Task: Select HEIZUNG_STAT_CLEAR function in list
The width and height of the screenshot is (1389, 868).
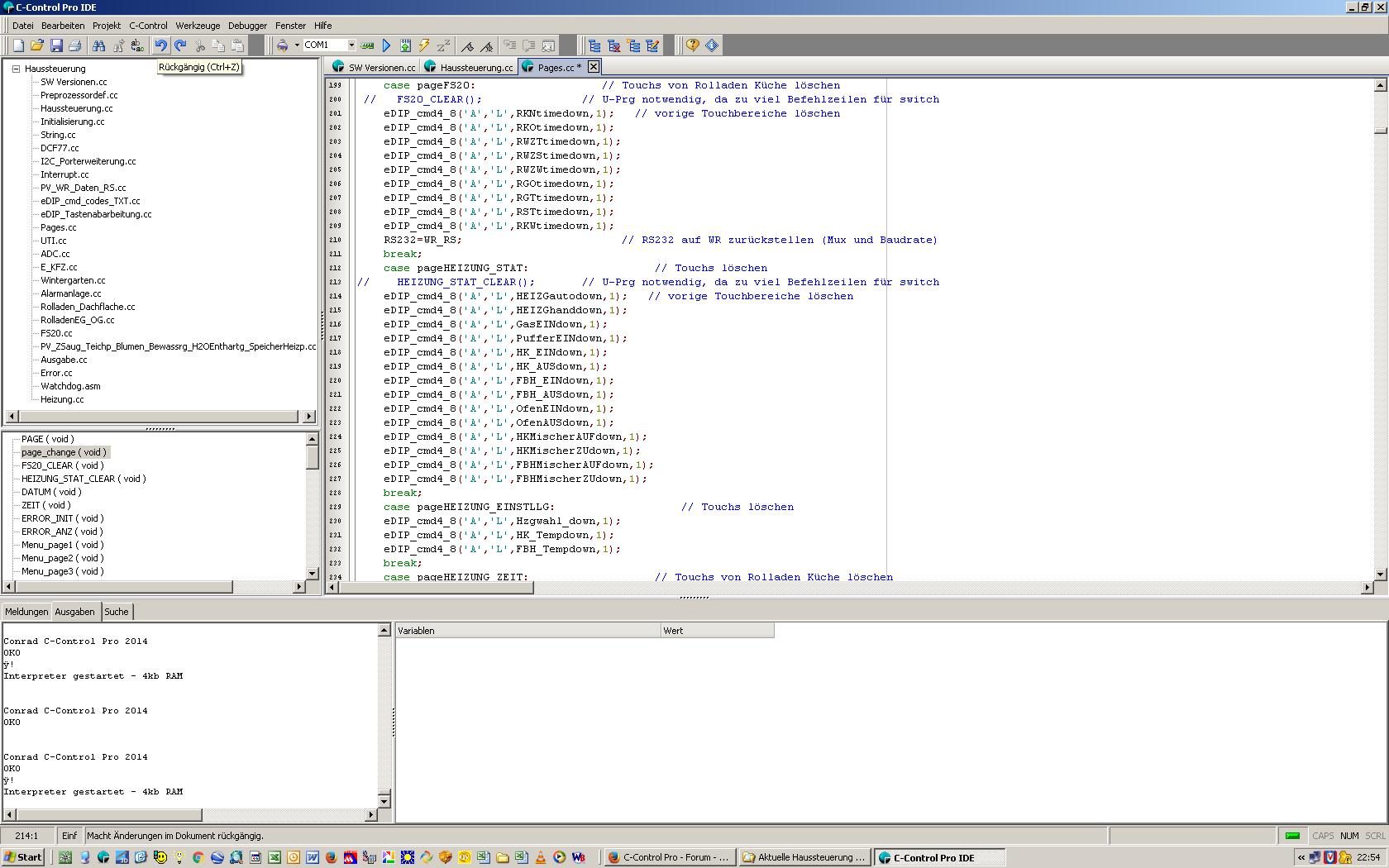Action: 83,479
